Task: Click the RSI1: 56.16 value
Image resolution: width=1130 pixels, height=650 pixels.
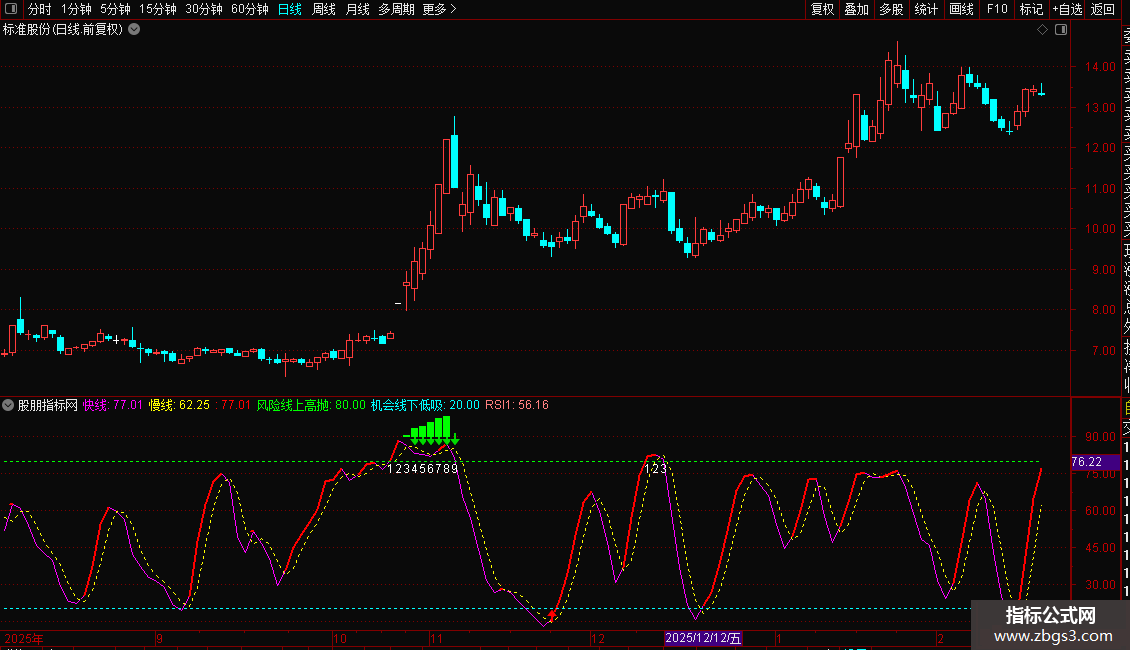Action: (x=517, y=405)
